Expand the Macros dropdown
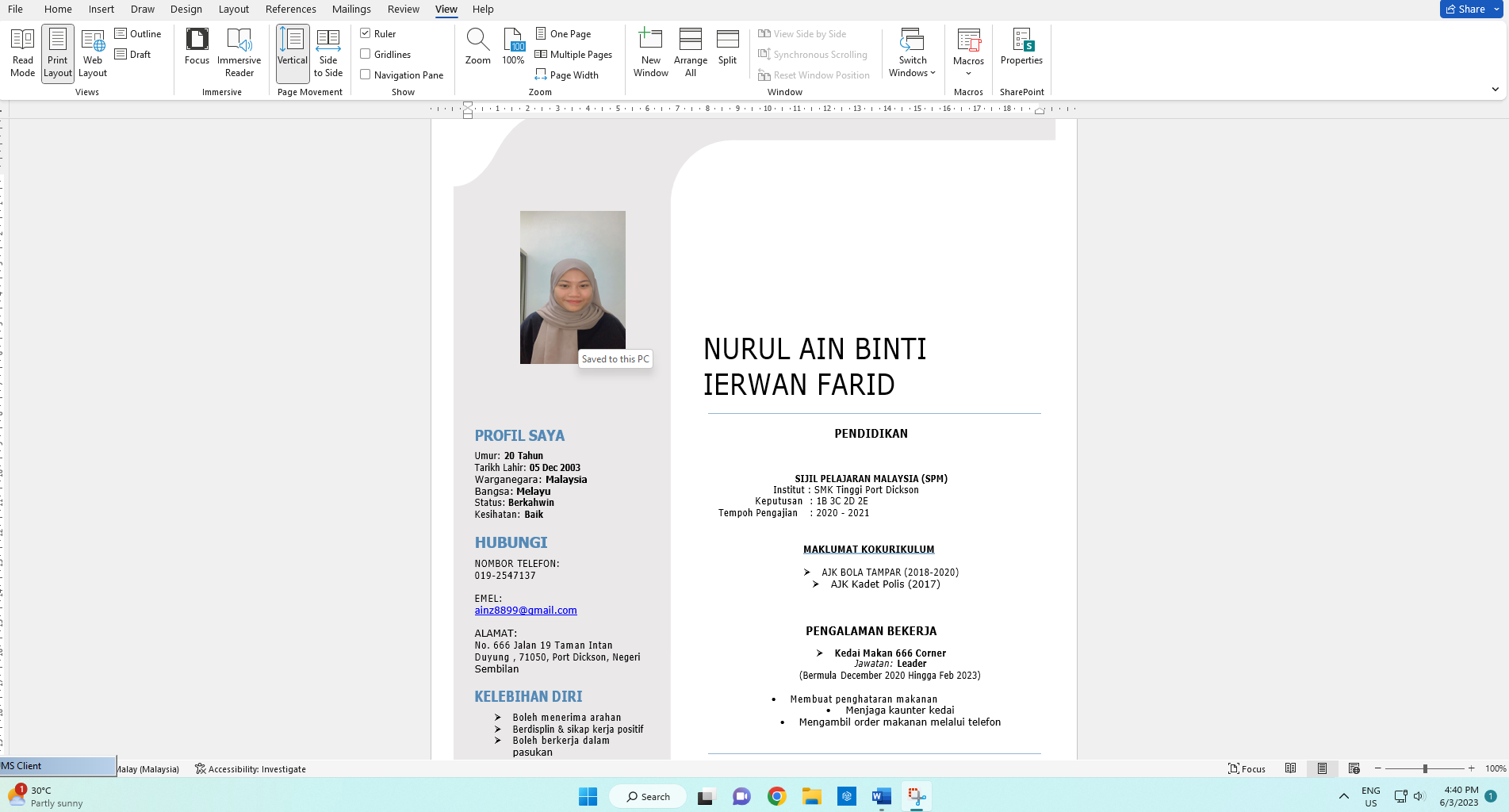 [x=968, y=52]
